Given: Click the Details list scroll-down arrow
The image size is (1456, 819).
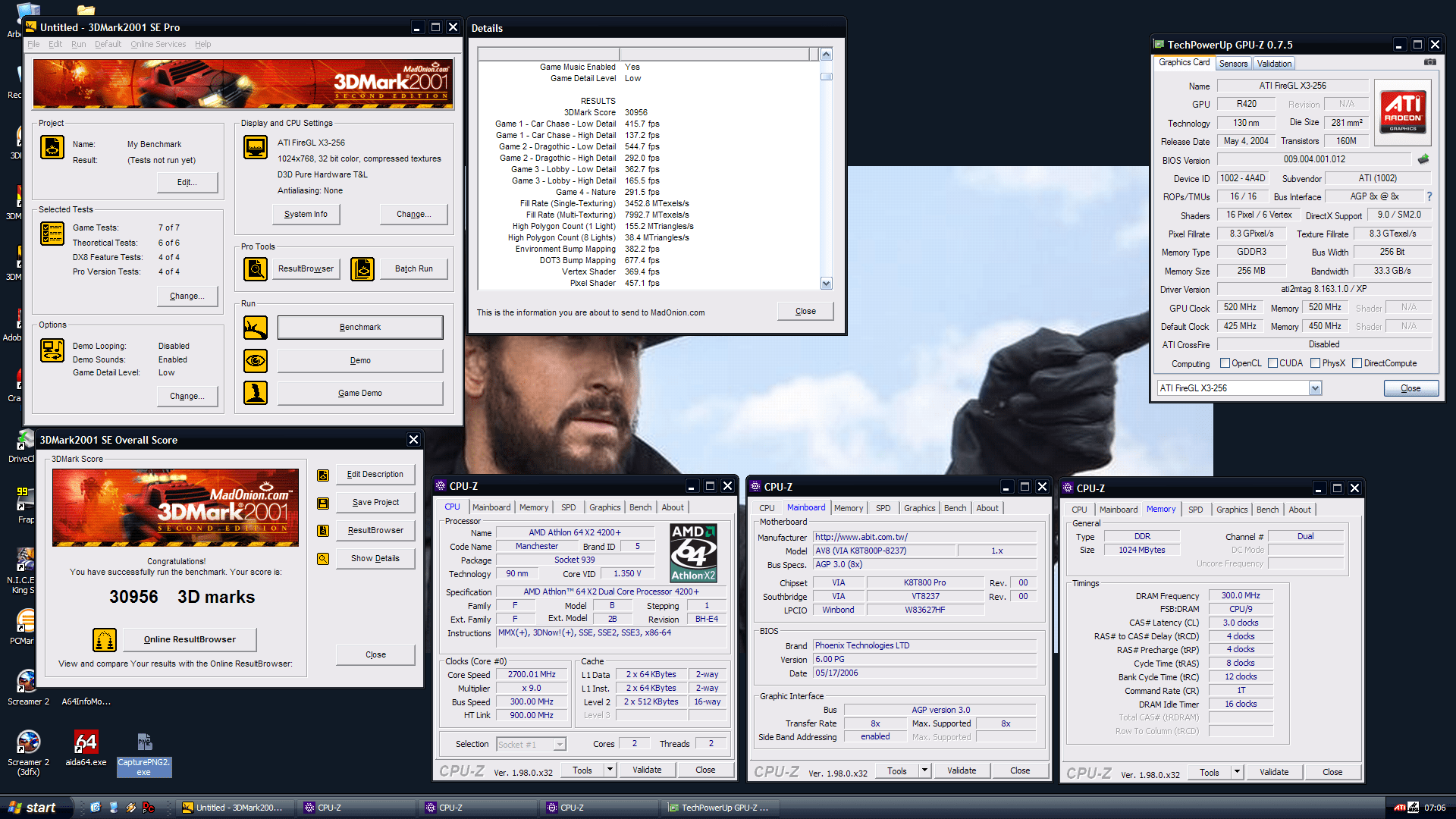Looking at the screenshot, I should tap(827, 284).
